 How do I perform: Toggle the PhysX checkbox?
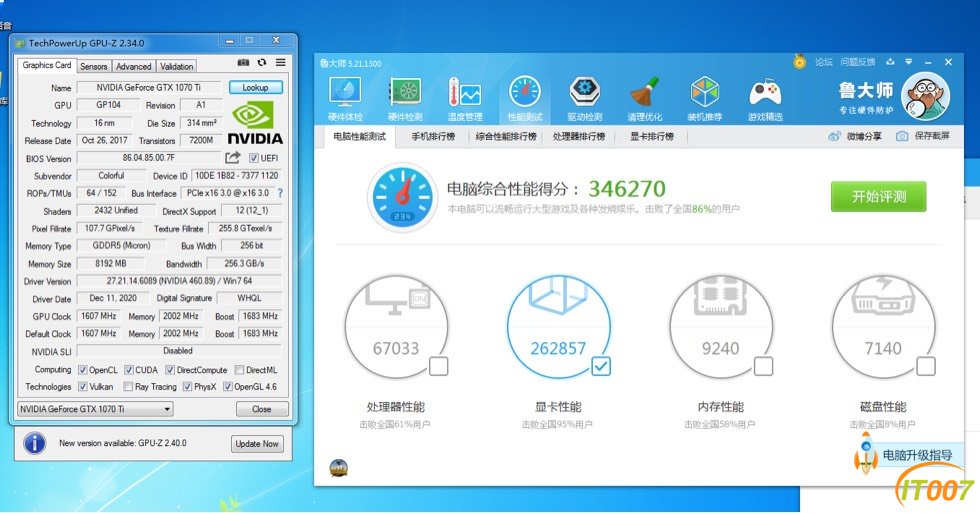point(188,387)
